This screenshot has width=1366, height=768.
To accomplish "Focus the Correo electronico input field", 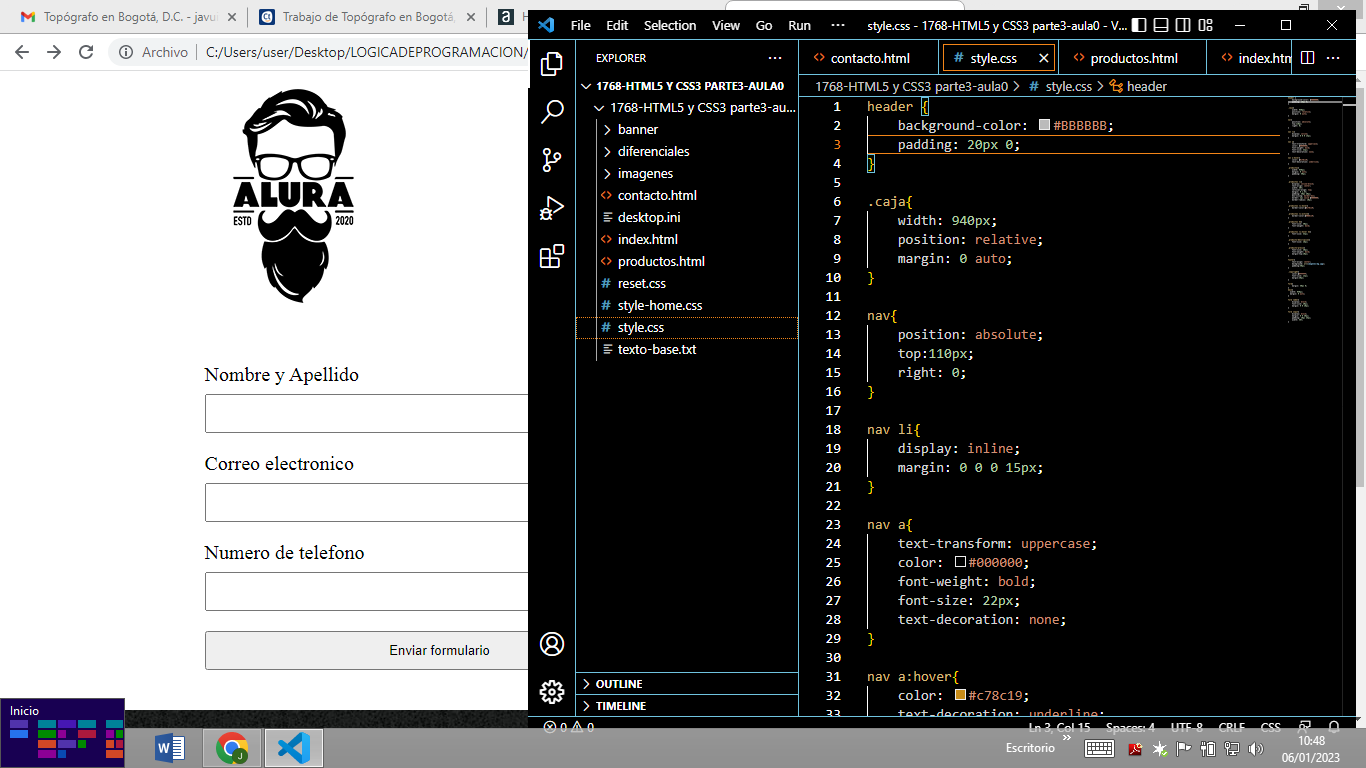I will coord(367,502).
